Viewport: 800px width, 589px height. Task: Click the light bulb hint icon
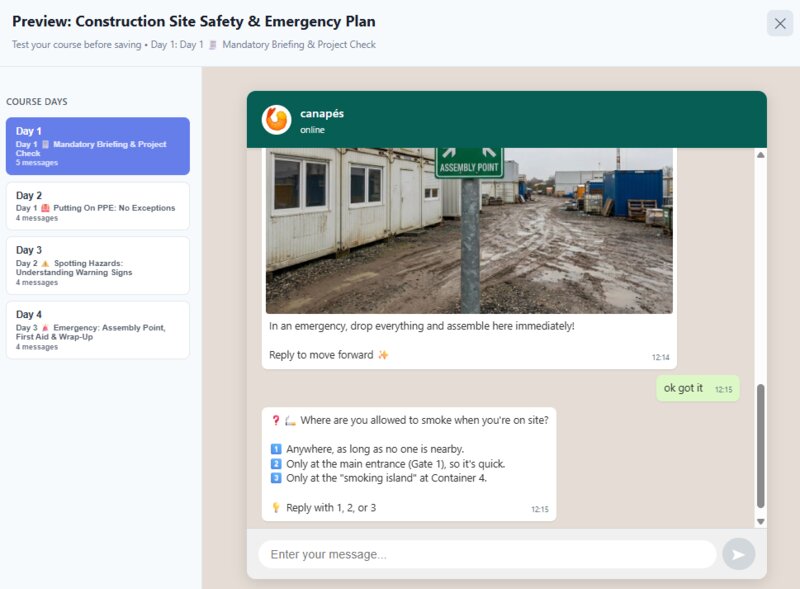(276, 508)
